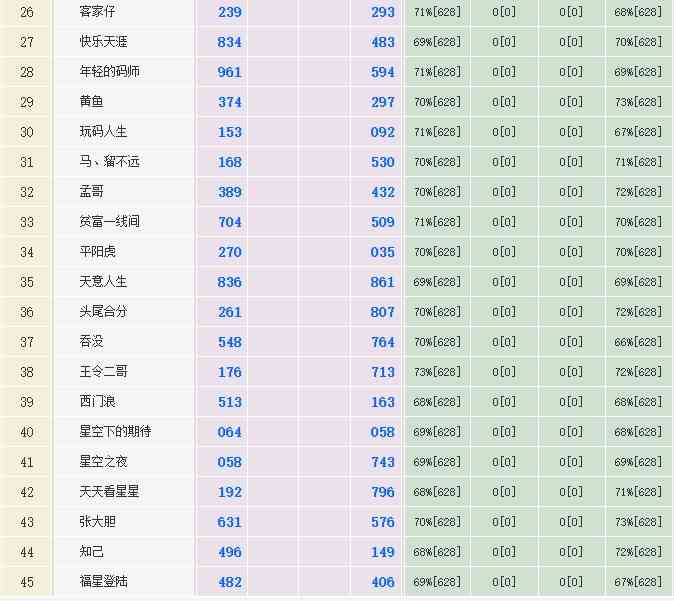Click the name 黄鱼 in row 29
Image resolution: width=674 pixels, height=601 pixels.
tap(91, 102)
